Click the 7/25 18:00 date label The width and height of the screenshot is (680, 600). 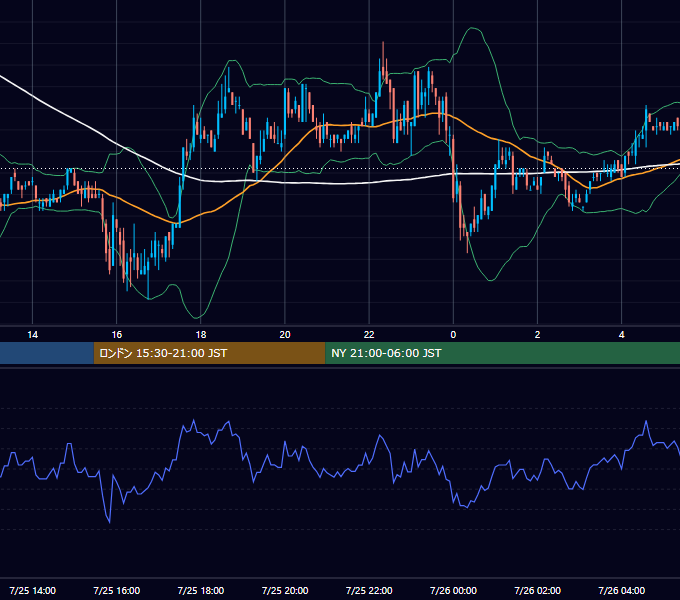pos(201,590)
